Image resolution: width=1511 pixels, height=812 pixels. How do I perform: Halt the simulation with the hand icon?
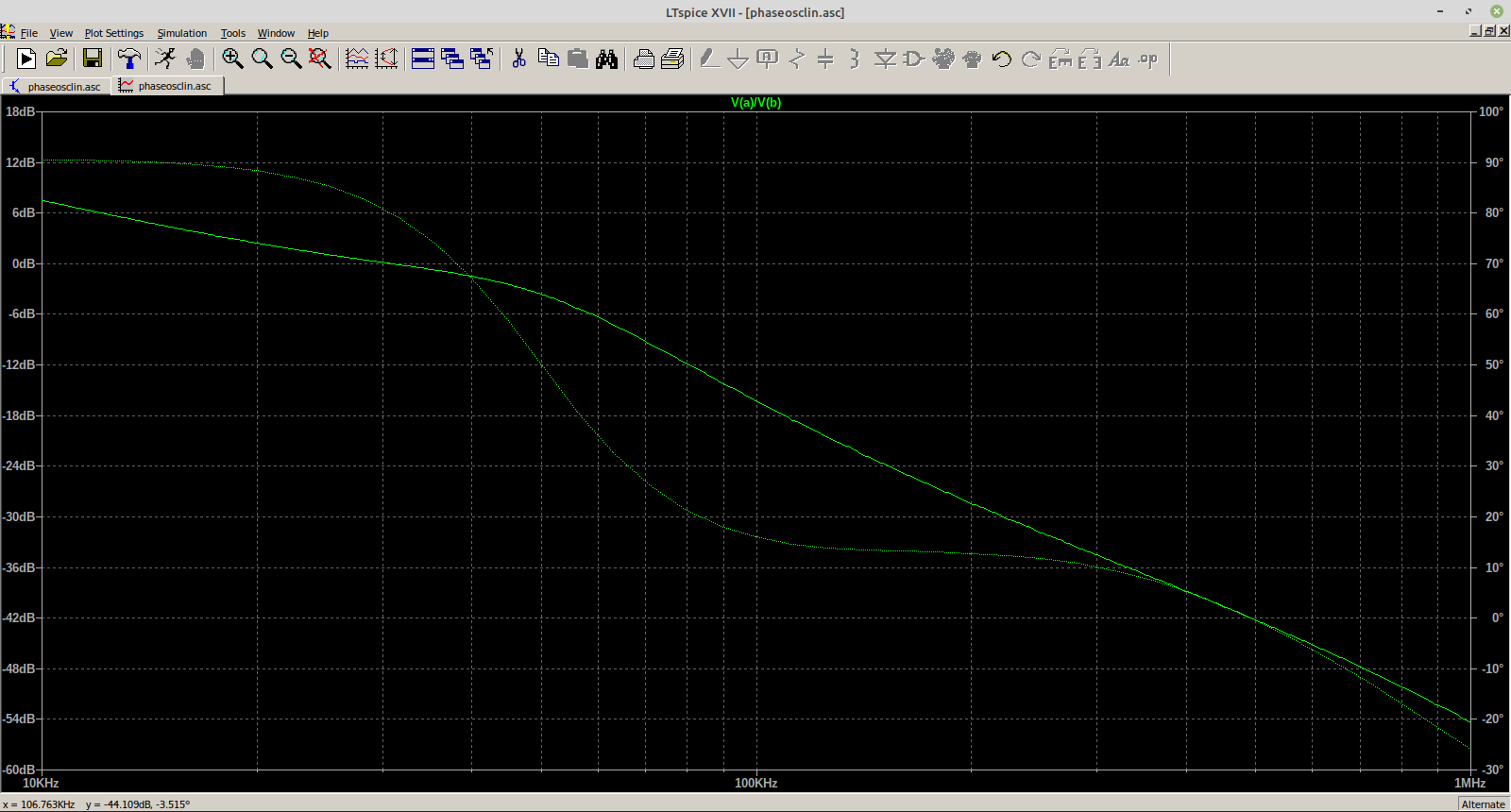[195, 59]
